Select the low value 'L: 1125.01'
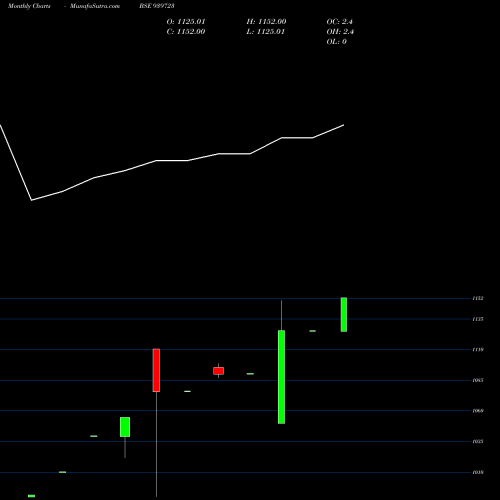 tap(266, 32)
